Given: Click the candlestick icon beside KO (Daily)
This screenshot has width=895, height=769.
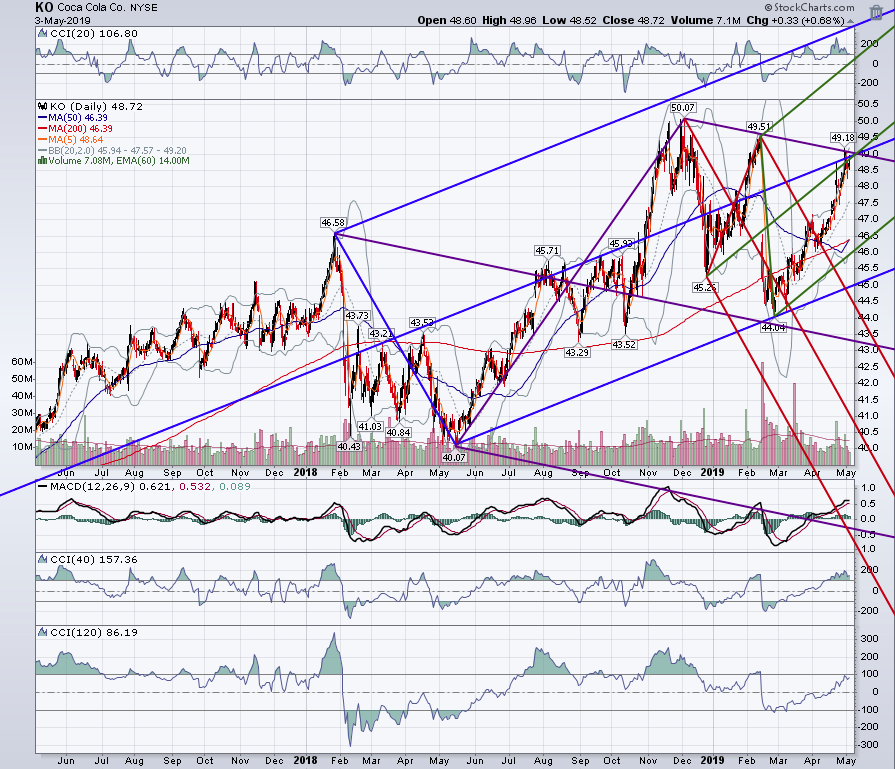Looking at the screenshot, I should 42,106.
